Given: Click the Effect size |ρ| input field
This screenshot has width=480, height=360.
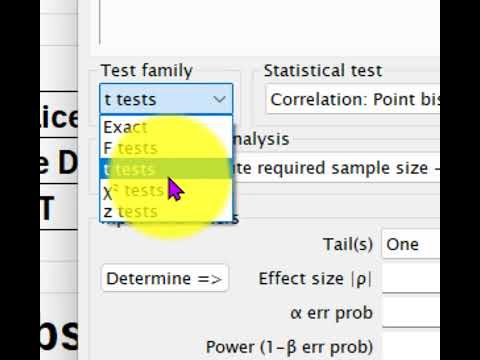Looking at the screenshot, I should [x=411, y=278].
